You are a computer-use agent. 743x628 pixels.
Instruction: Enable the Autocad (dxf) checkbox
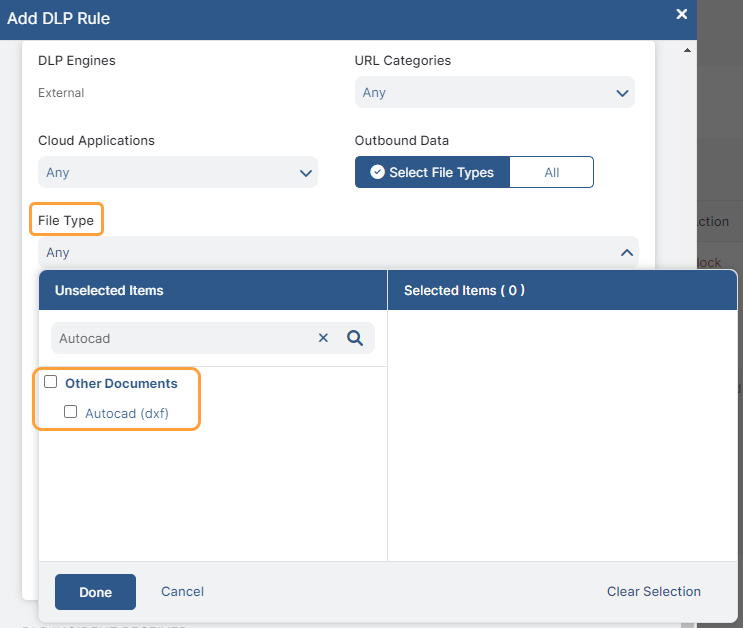point(70,411)
